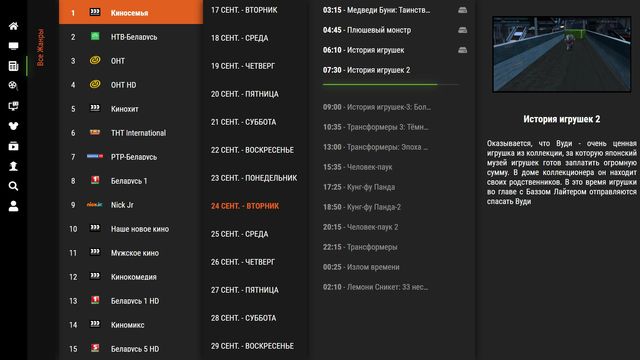Viewport: 640px width, 360px height.
Task: Click the История игрушек 2 title heading
Action: point(562,119)
